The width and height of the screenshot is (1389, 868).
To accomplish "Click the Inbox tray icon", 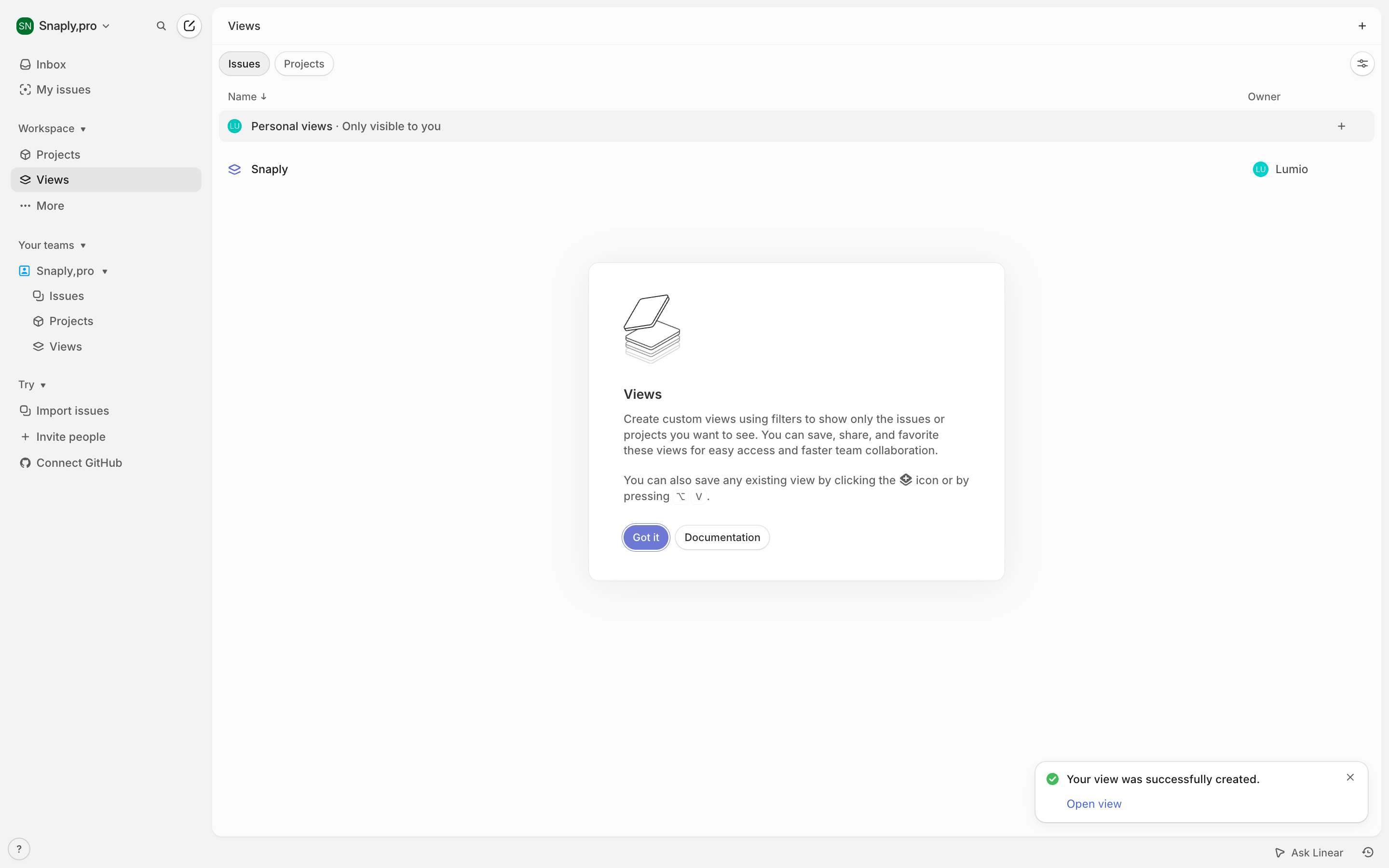I will (25, 64).
